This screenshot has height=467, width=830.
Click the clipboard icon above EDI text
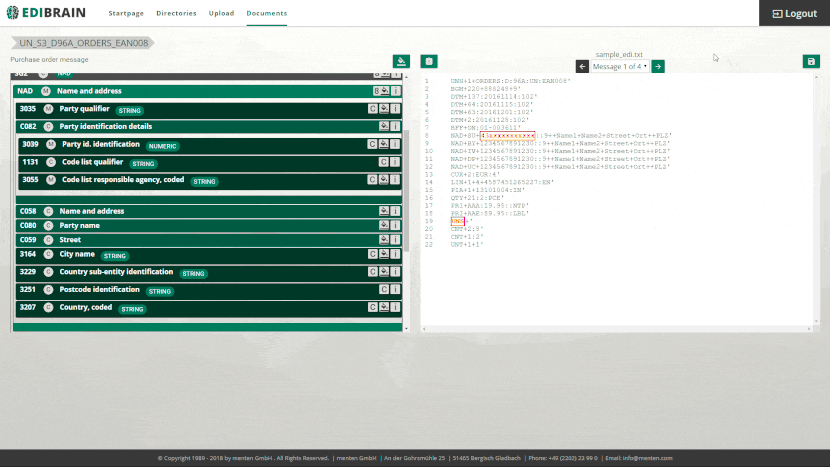tap(428, 61)
